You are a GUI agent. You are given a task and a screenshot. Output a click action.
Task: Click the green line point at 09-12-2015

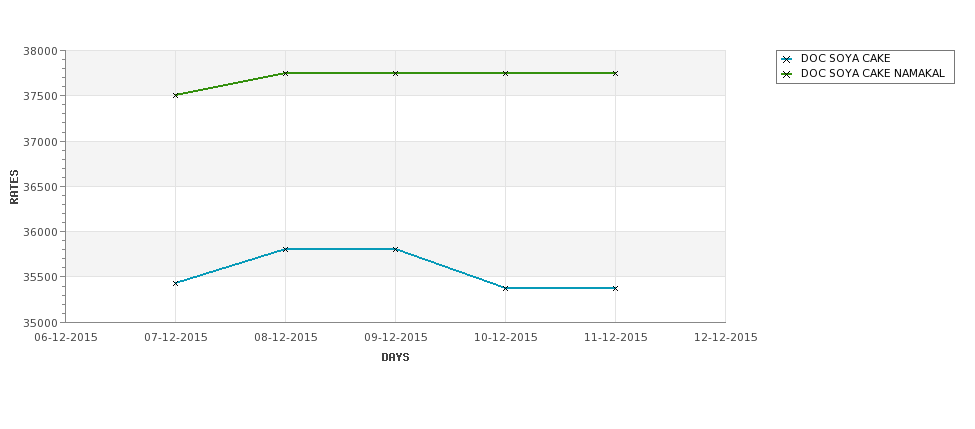(395, 73)
